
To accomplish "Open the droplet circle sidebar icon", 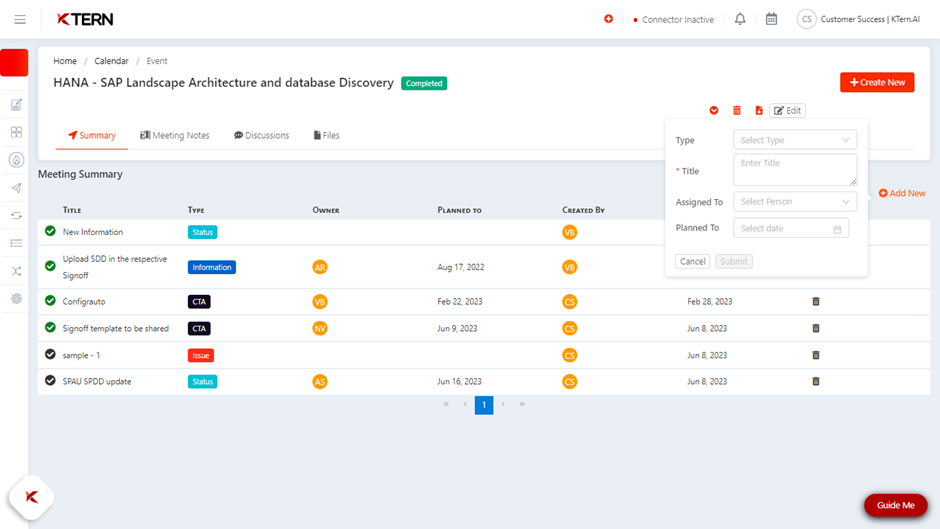I will (16, 160).
